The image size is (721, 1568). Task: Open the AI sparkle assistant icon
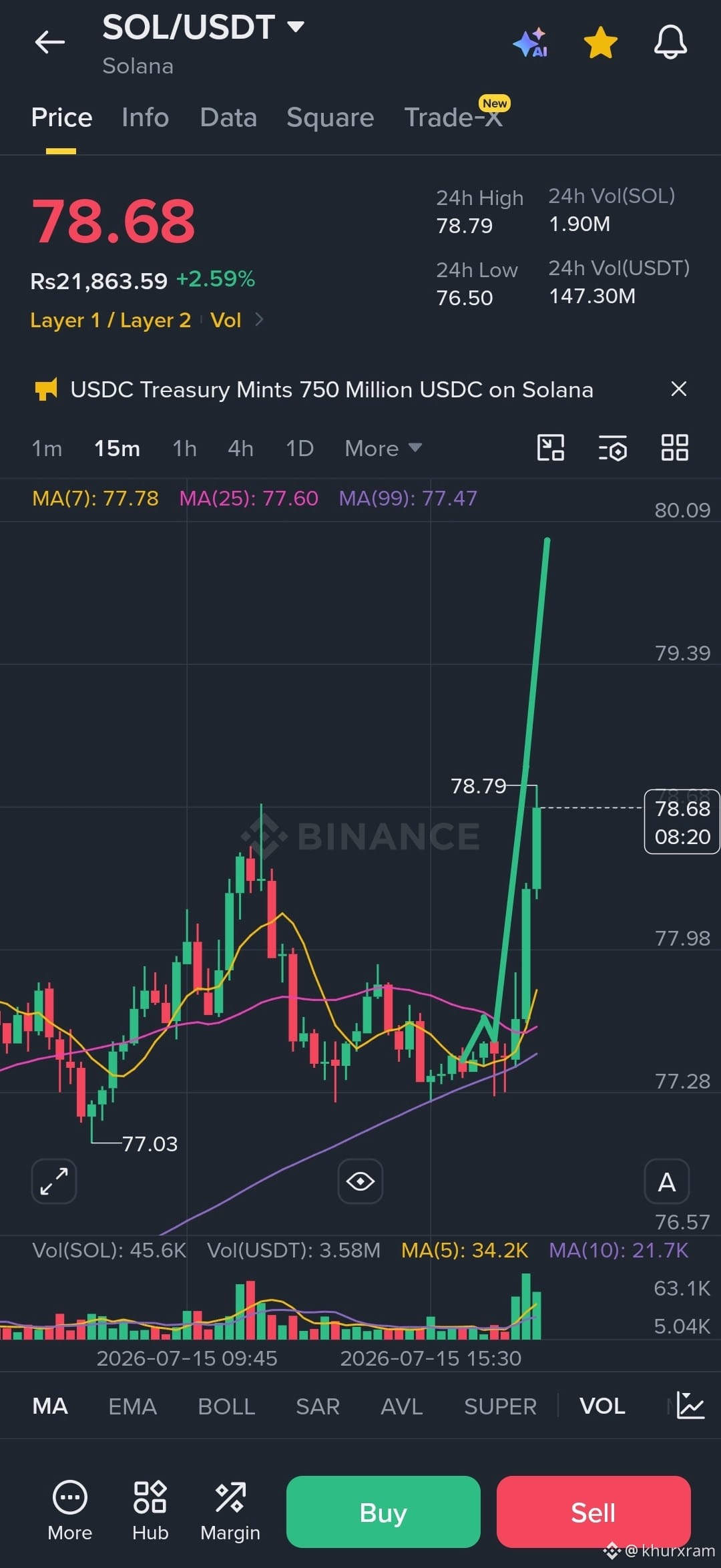pyautogui.click(x=531, y=43)
